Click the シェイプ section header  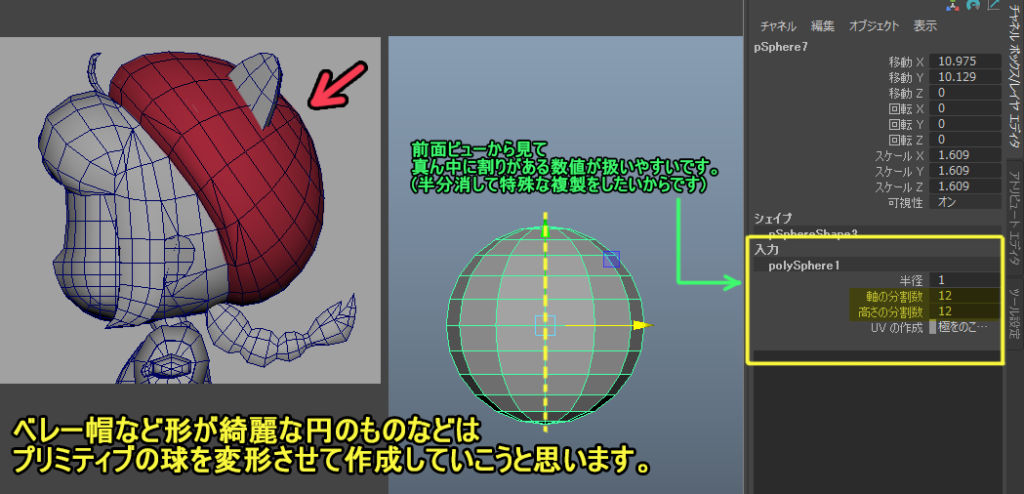tap(773, 218)
